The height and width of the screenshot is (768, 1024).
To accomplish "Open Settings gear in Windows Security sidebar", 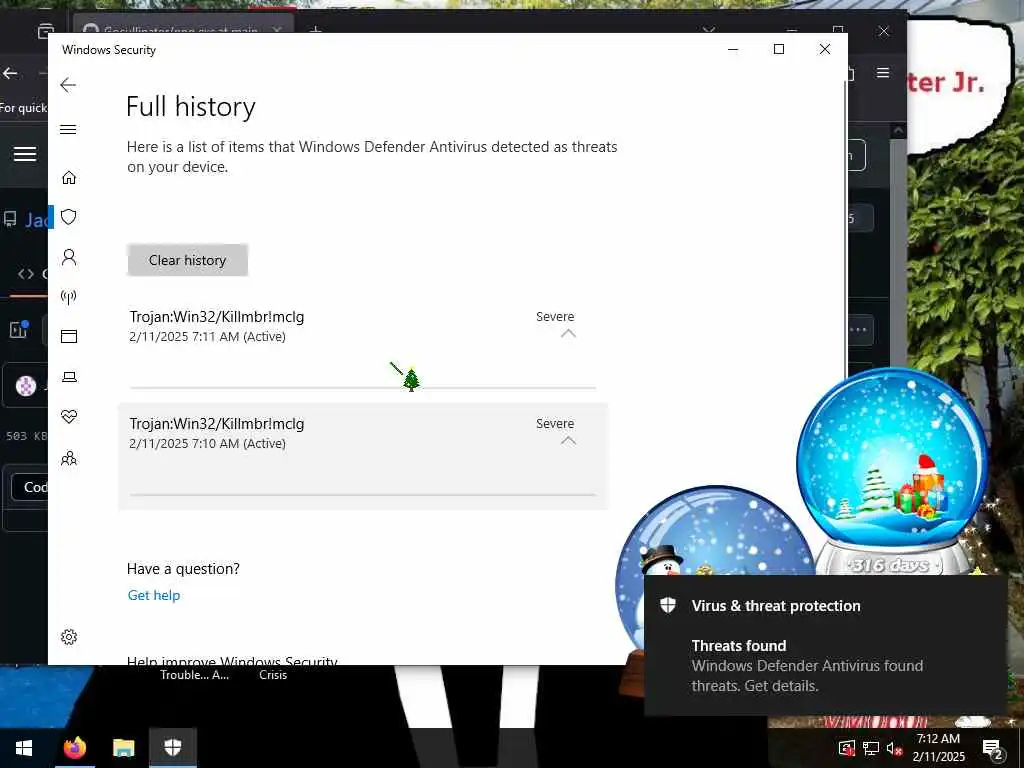I will (x=69, y=637).
